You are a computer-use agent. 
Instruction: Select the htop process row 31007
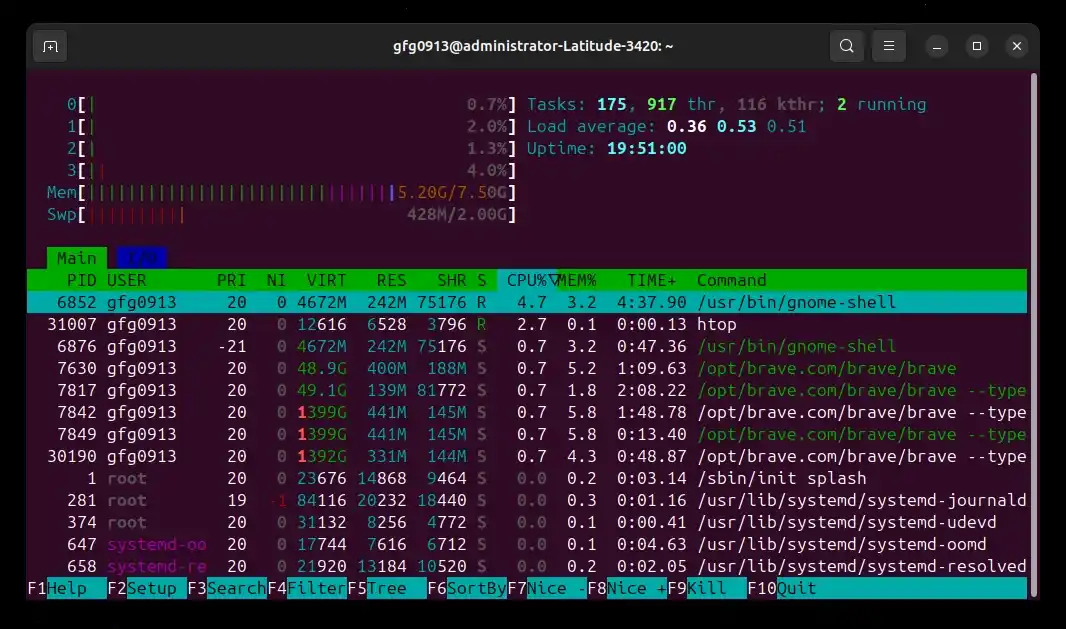coord(527,324)
